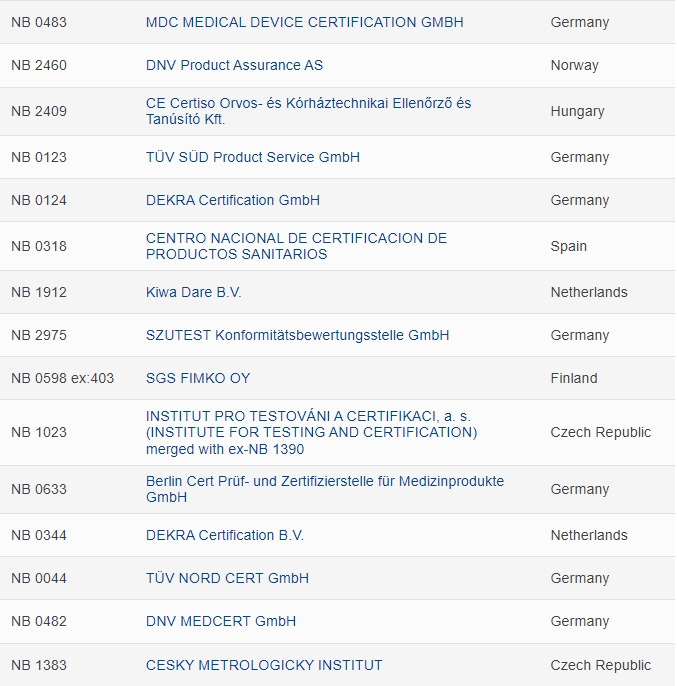Open DEKRA Certification B.V. link
This screenshot has width=677, height=686.
click(225, 535)
